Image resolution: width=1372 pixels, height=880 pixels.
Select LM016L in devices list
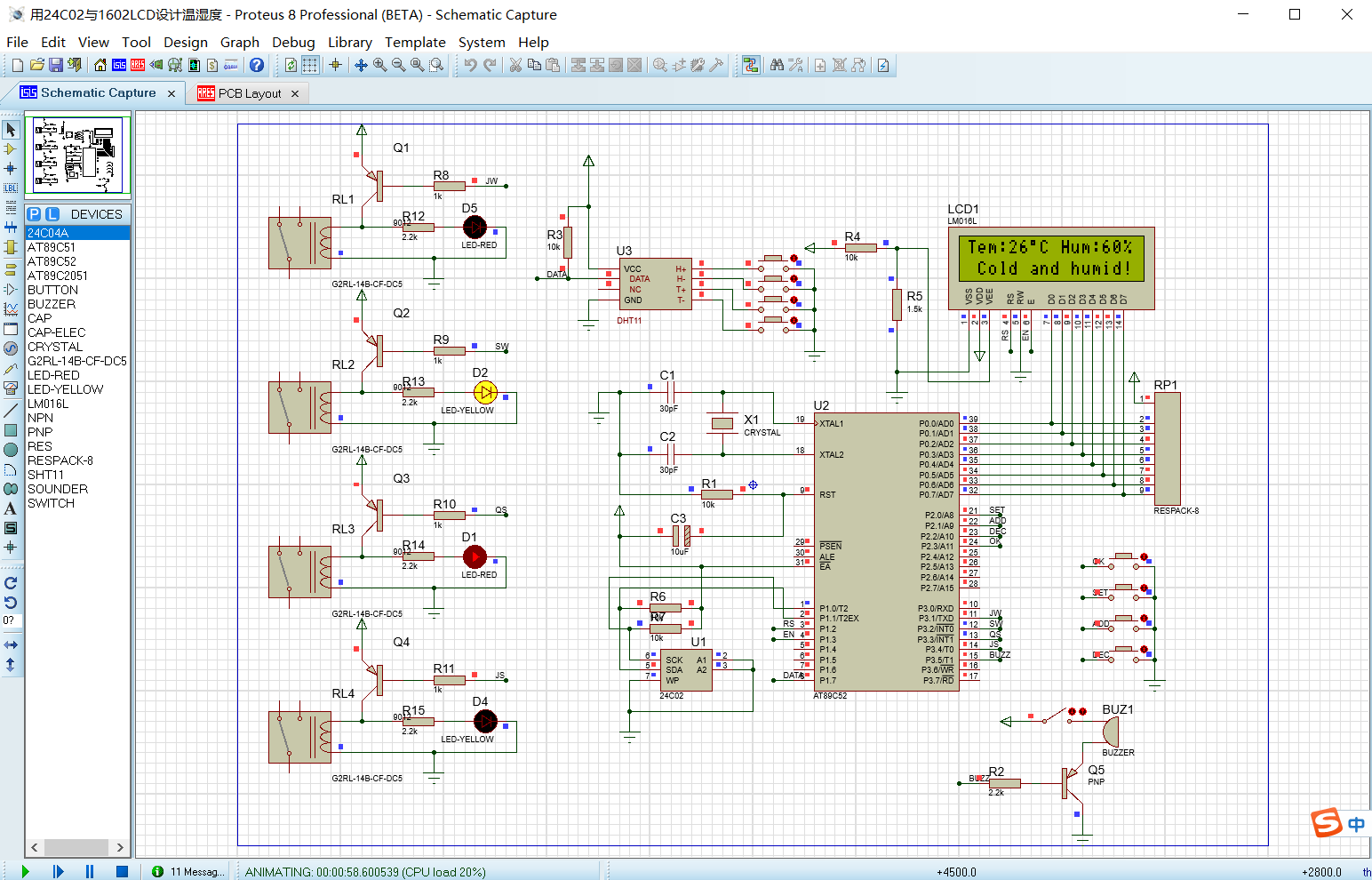[x=77, y=404]
